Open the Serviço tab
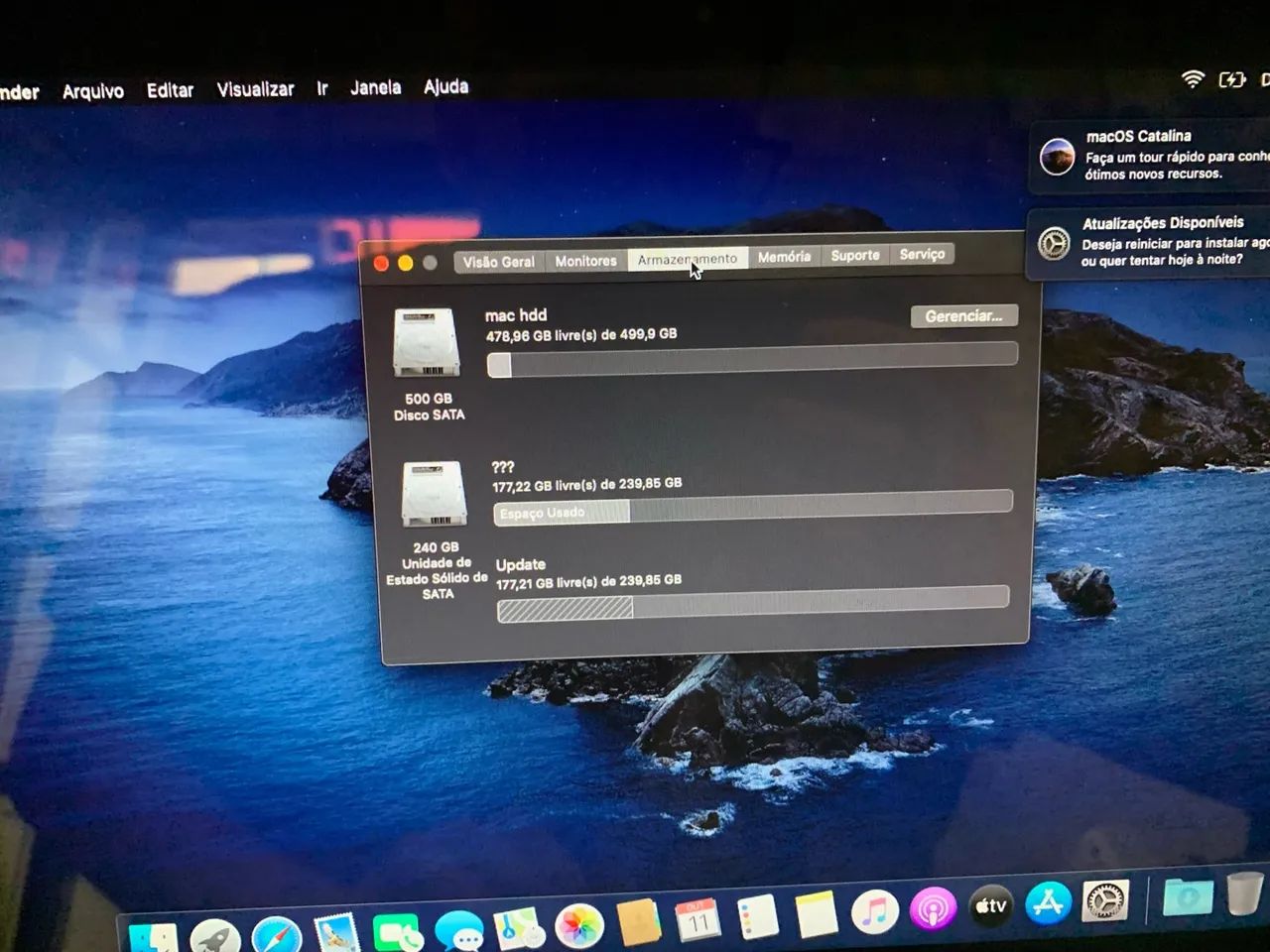 (x=922, y=254)
